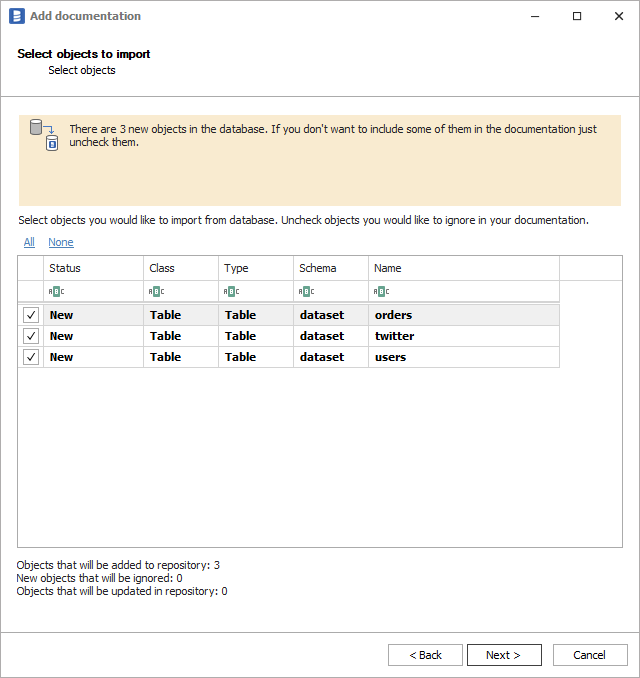Click the All link to select everything
The image size is (640, 678).
point(29,242)
